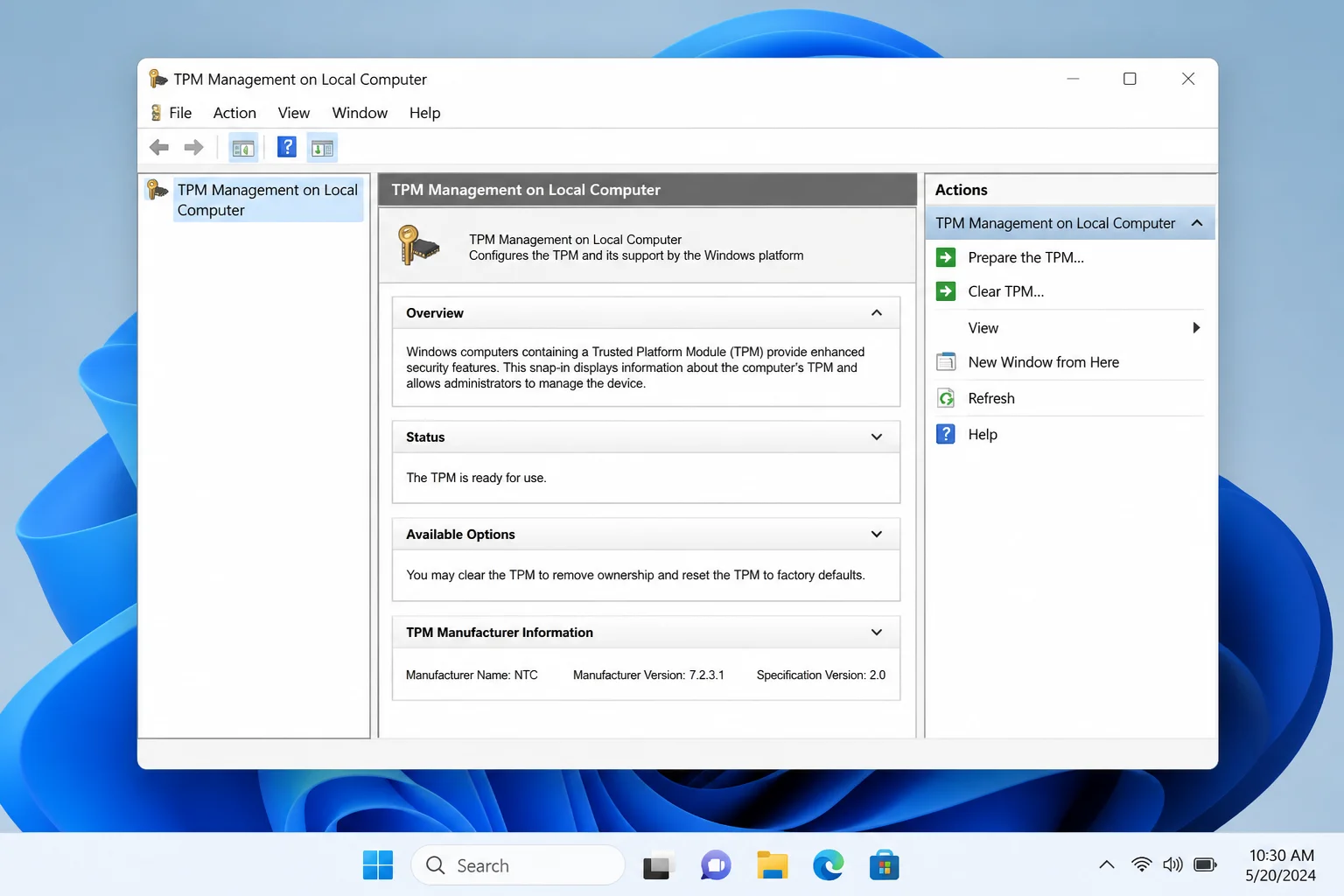This screenshot has width=1344, height=896.
Task: Click the Help label in the Actions pane
Action: click(x=983, y=434)
